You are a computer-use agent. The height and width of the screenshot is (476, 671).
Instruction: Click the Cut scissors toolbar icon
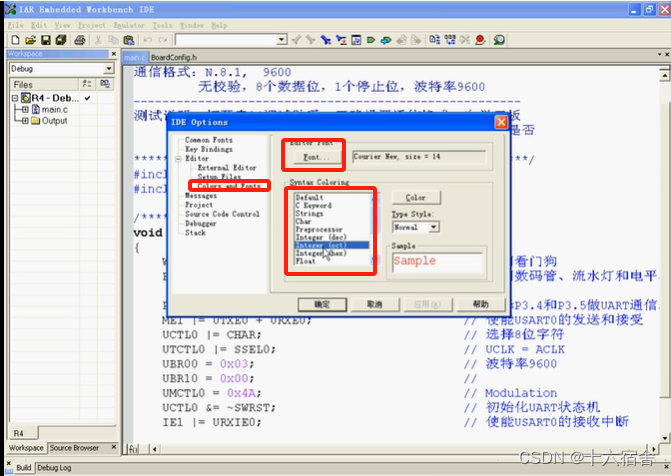(x=98, y=40)
